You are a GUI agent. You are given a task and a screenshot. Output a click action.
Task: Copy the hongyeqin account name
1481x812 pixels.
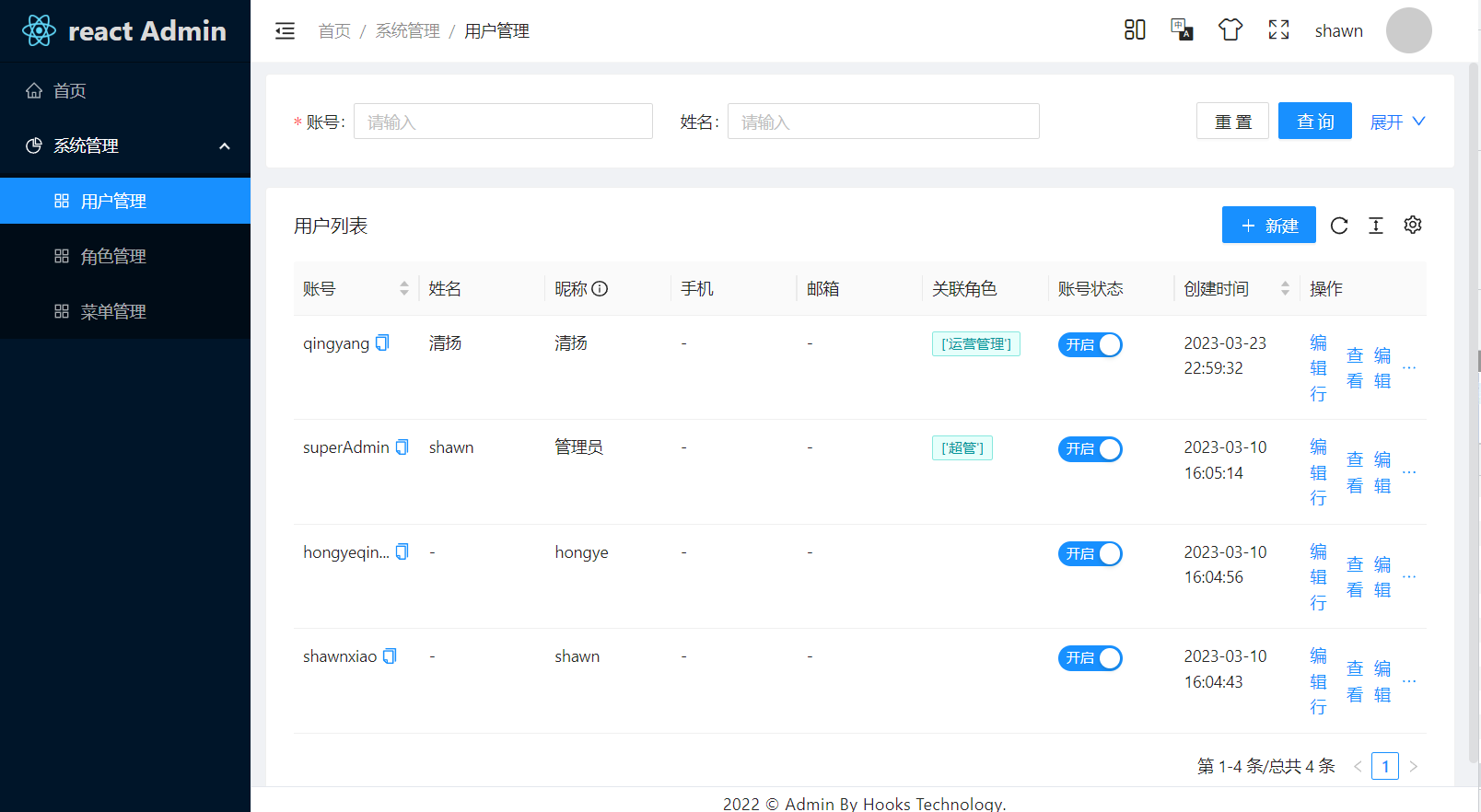pos(402,551)
